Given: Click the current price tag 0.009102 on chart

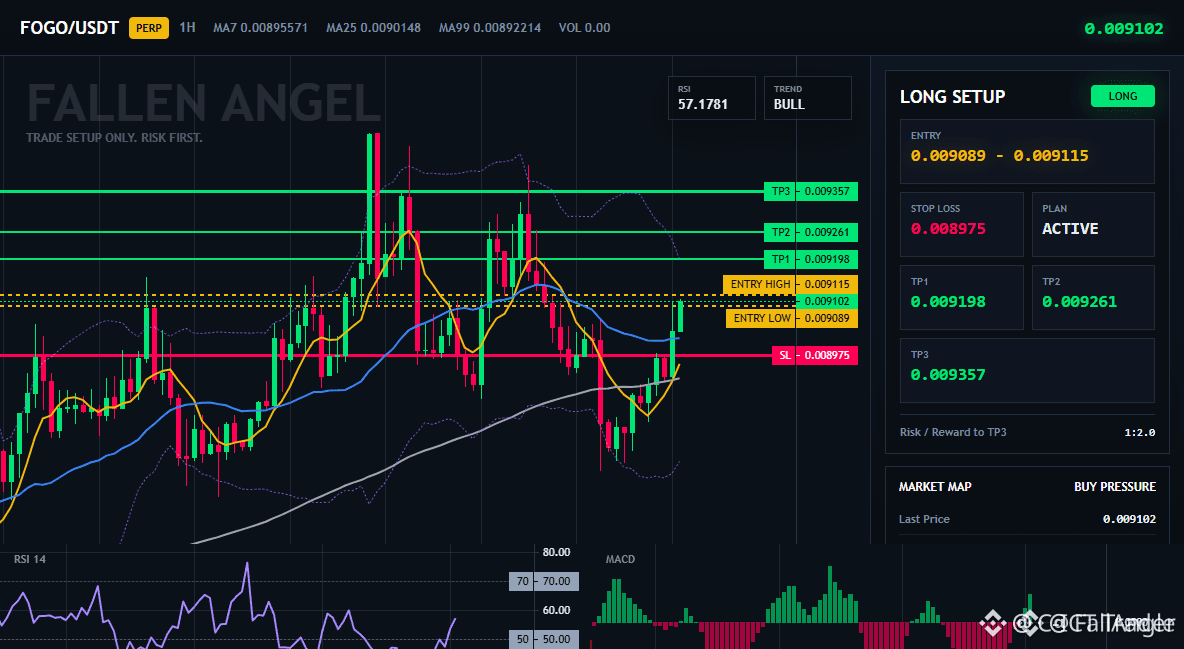Looking at the screenshot, I should point(827,301).
